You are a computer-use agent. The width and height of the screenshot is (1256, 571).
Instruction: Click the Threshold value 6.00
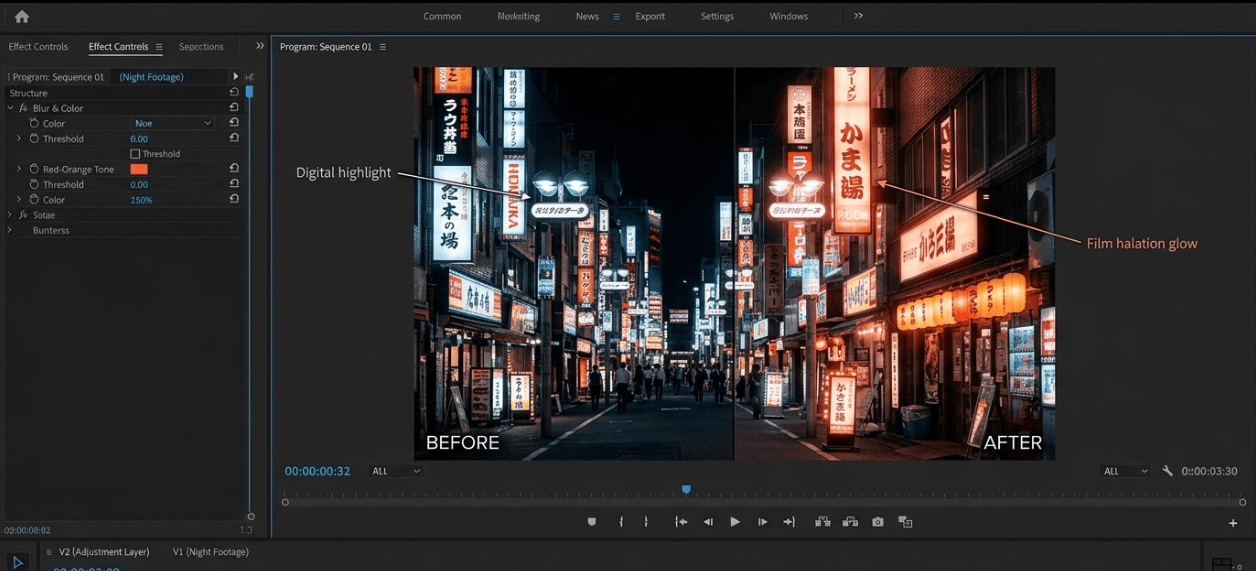point(139,139)
